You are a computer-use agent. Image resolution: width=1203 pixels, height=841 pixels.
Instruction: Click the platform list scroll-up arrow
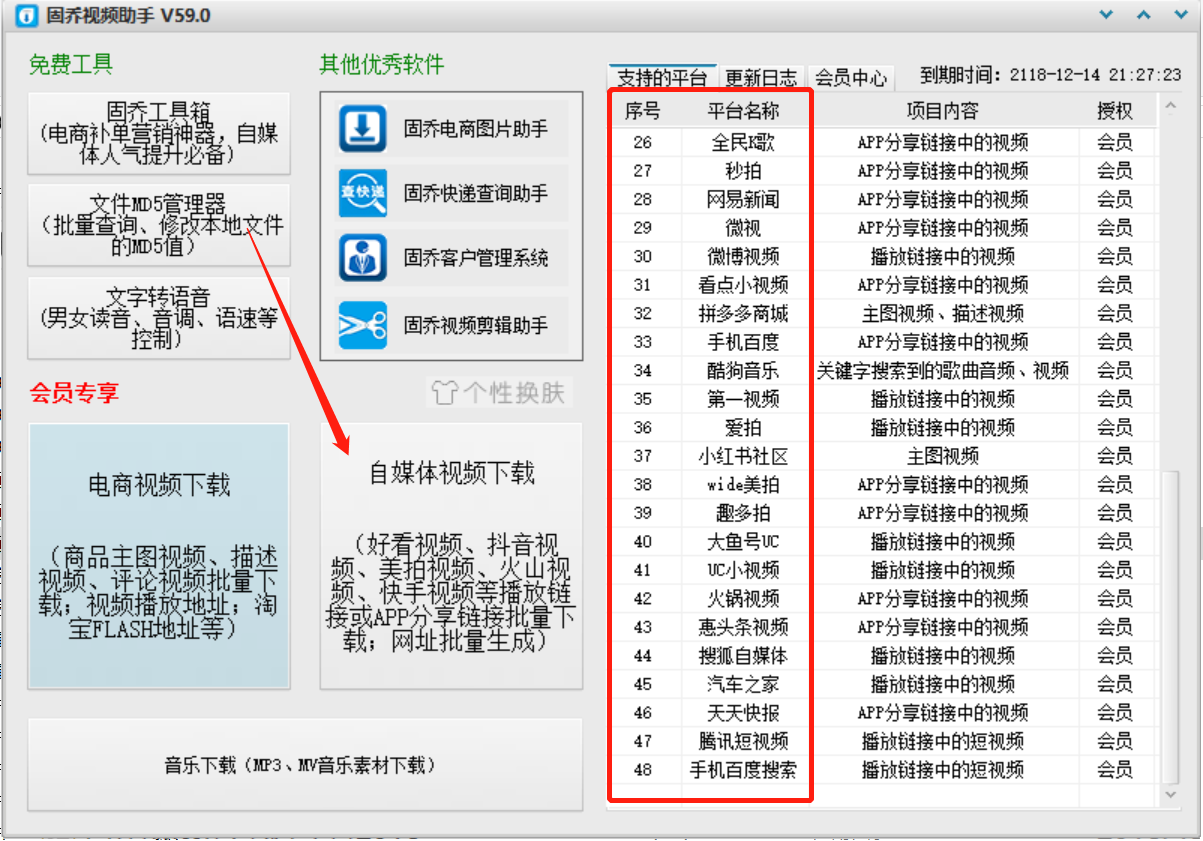(x=1170, y=106)
